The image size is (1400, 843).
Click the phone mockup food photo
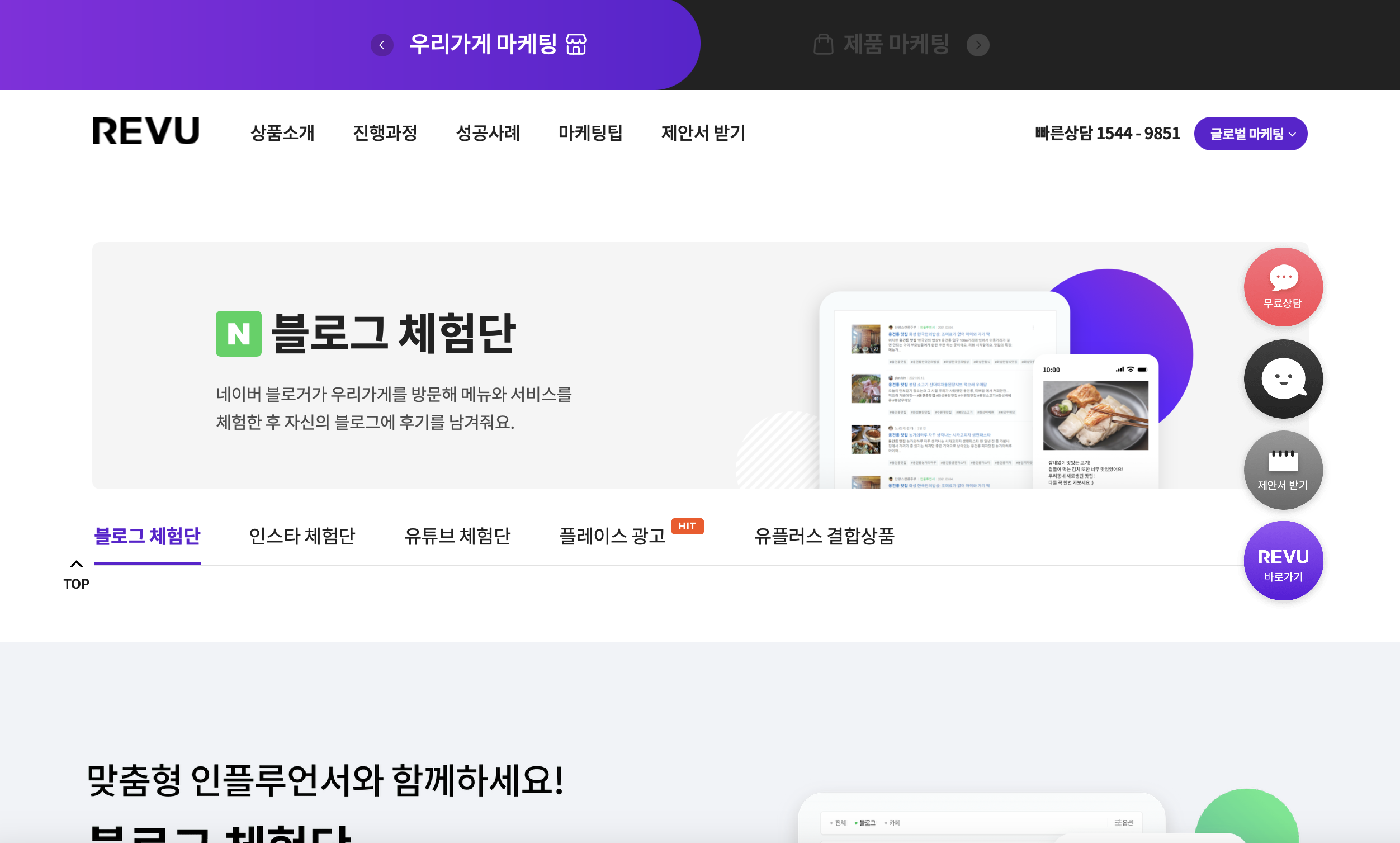click(1095, 415)
